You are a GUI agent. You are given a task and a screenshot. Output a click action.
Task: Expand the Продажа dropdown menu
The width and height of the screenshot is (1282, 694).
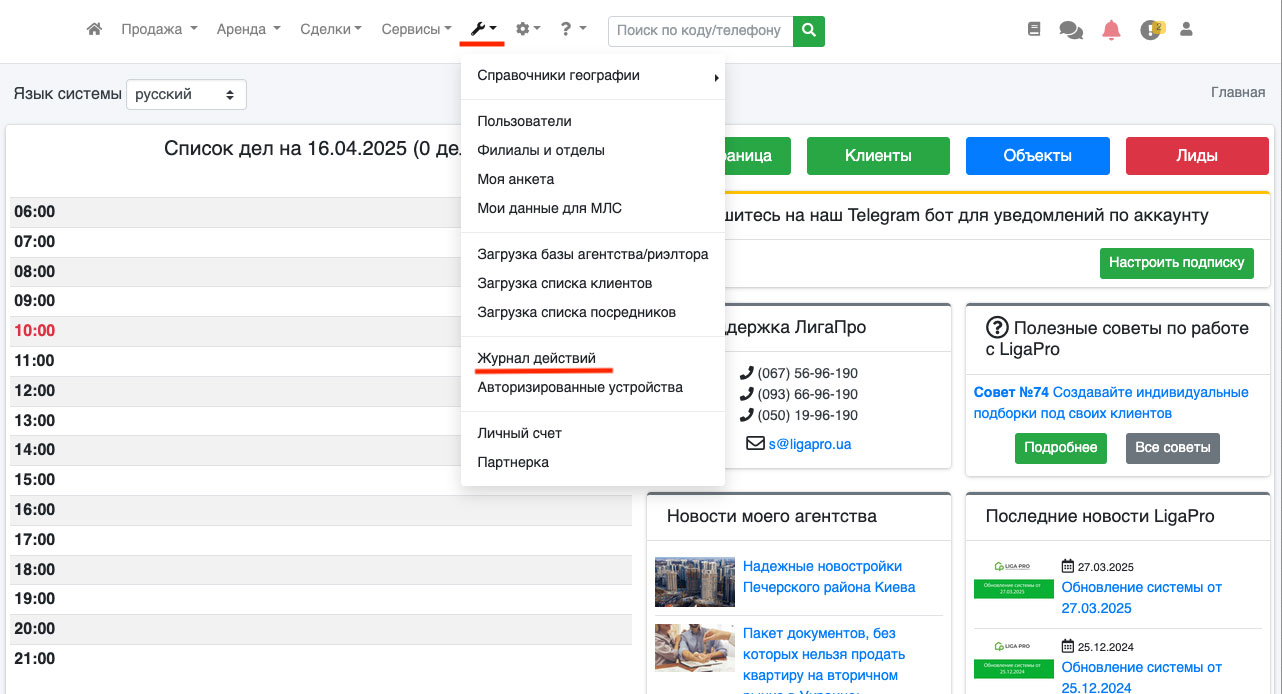click(159, 30)
